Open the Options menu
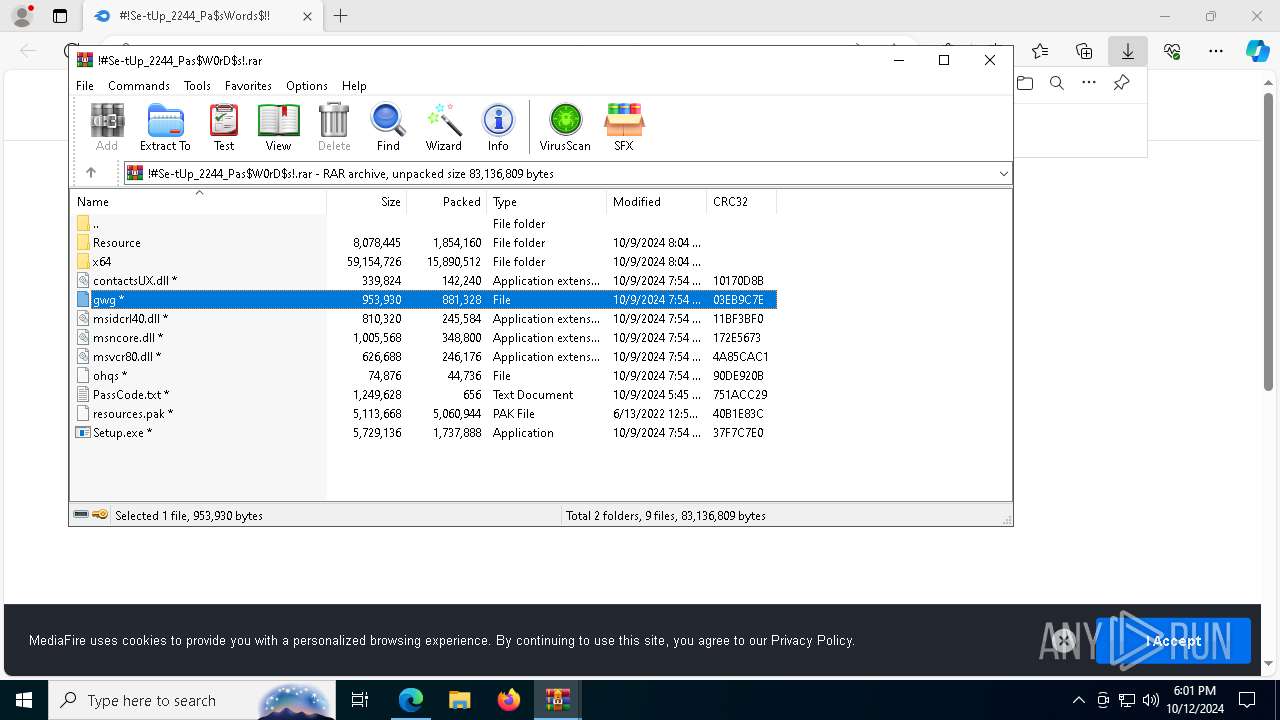 click(x=307, y=86)
